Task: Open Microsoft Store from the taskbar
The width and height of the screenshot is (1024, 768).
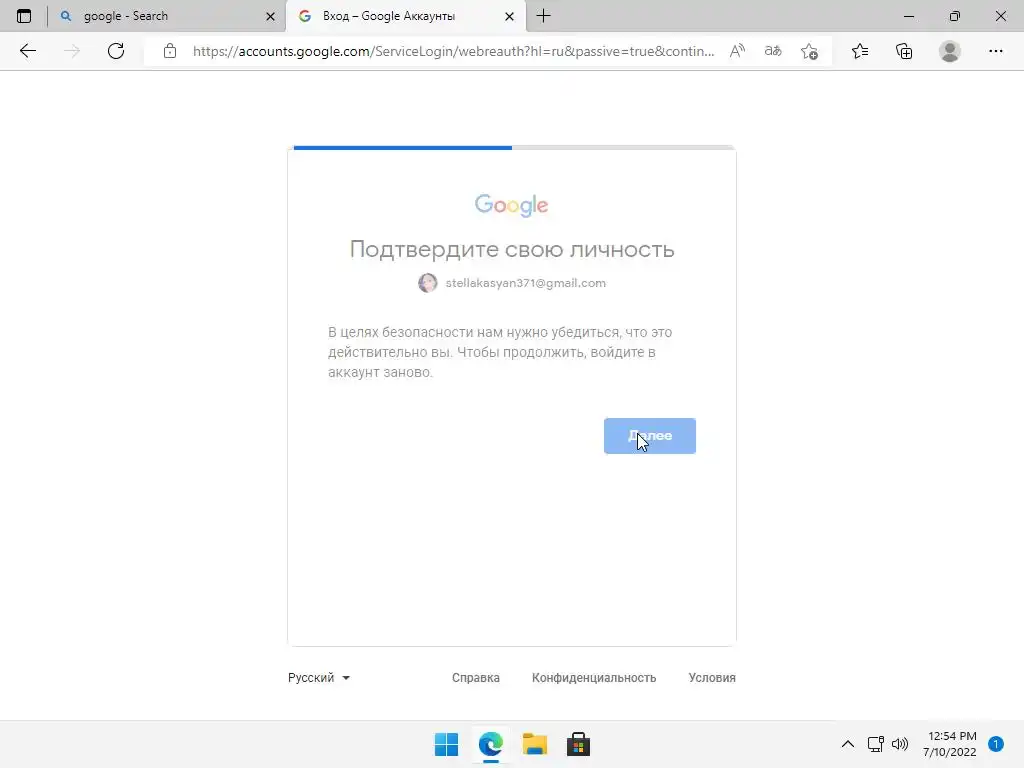Action: [578, 744]
